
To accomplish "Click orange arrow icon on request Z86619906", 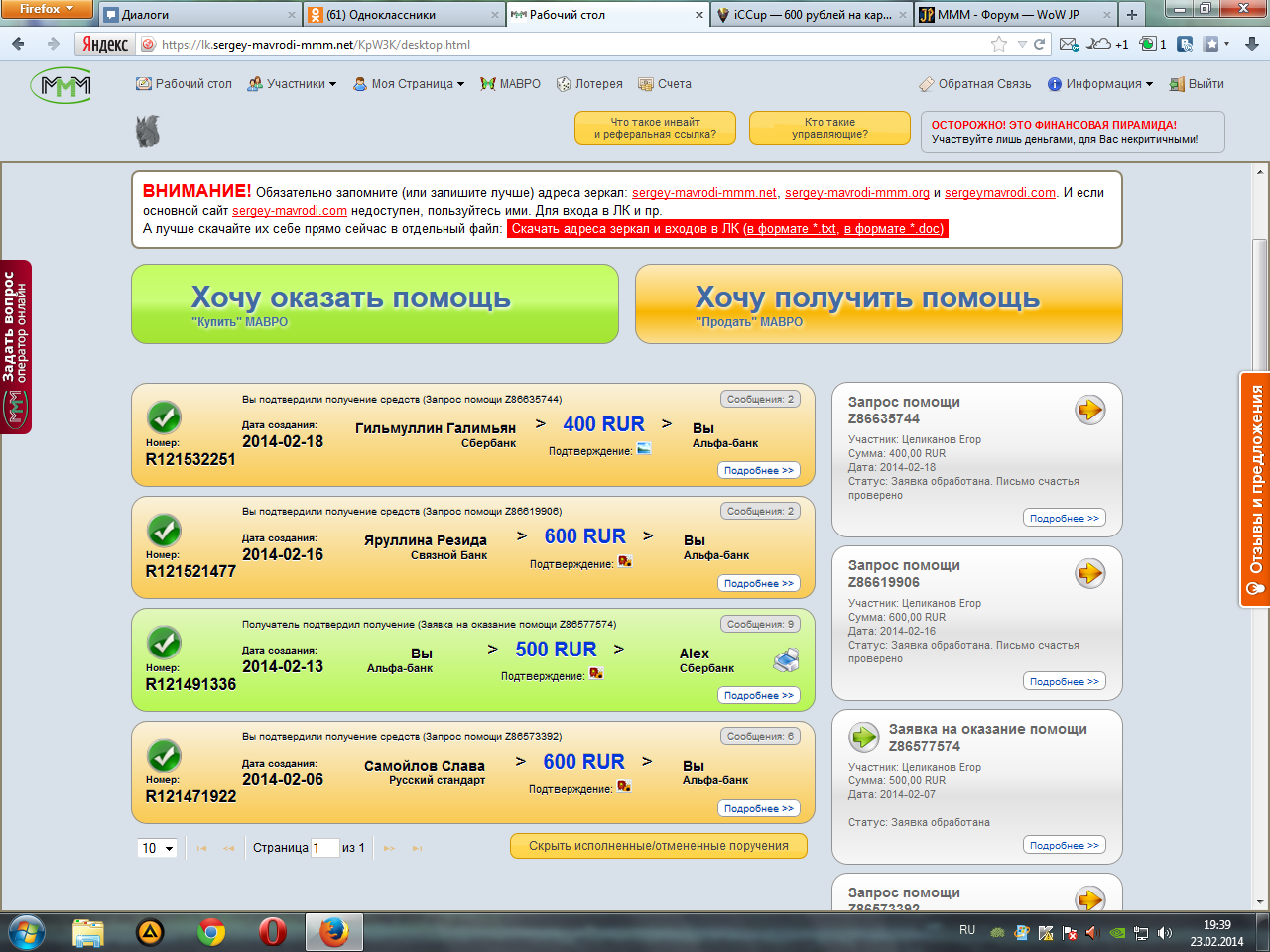I will pyautogui.click(x=1090, y=573).
